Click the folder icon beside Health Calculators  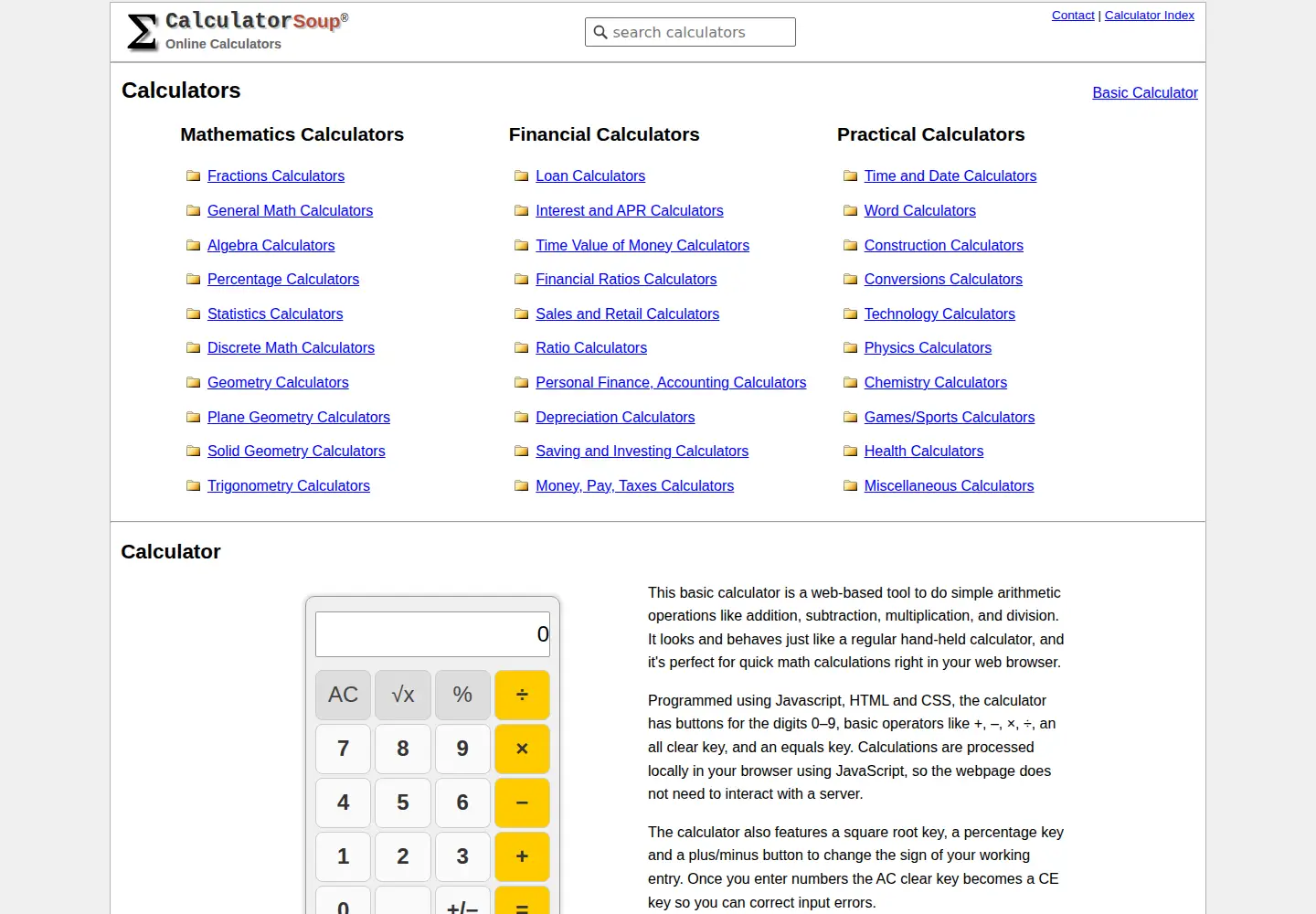(850, 452)
